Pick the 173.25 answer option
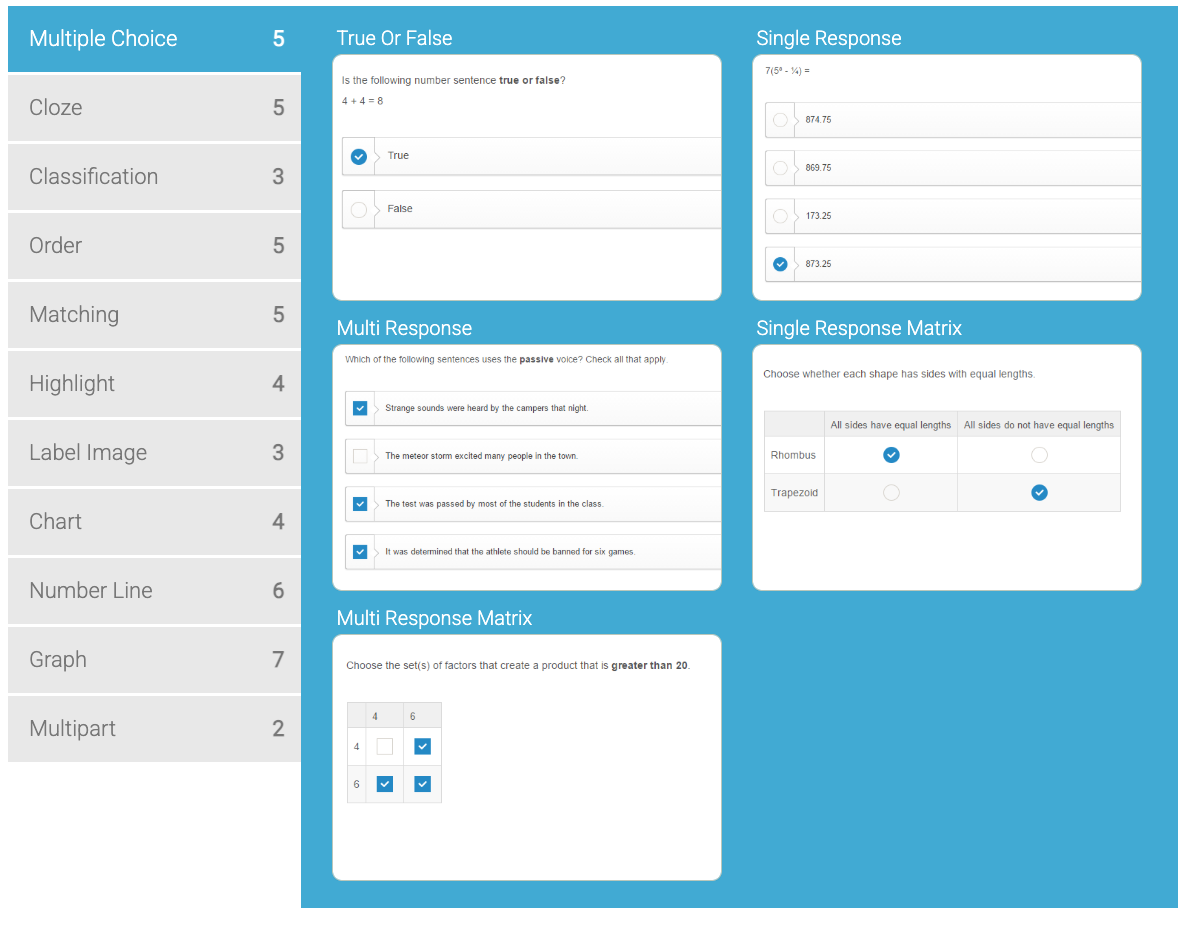This screenshot has height=926, width=1186. [x=780, y=216]
